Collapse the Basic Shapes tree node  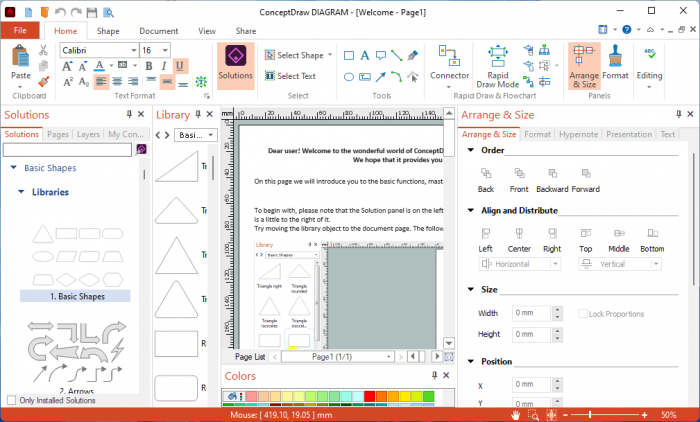[x=14, y=168]
